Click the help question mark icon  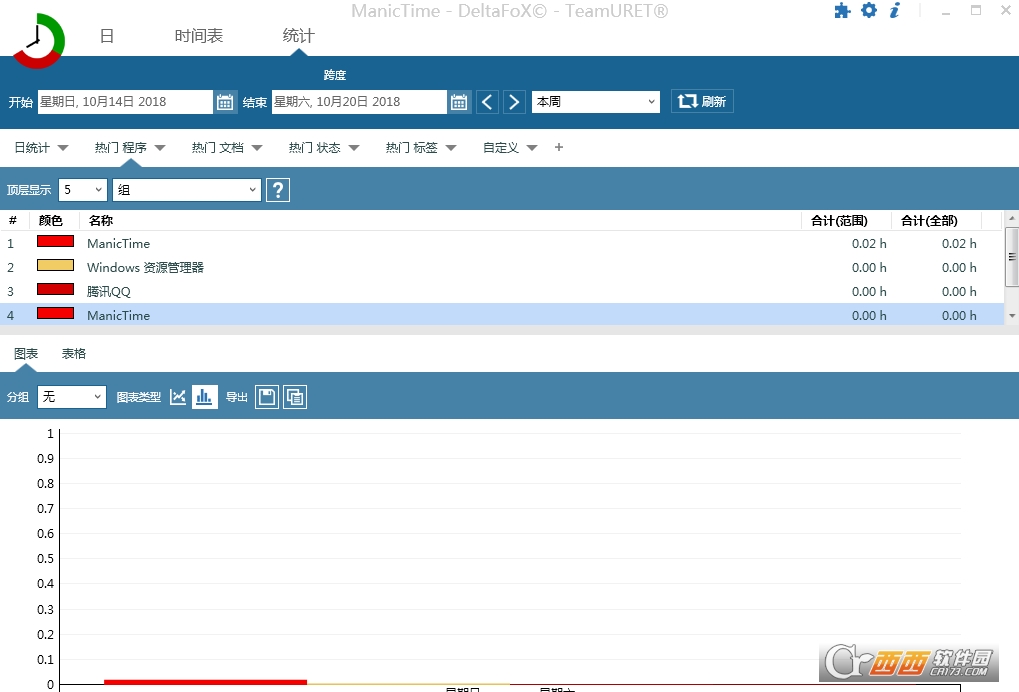point(278,190)
